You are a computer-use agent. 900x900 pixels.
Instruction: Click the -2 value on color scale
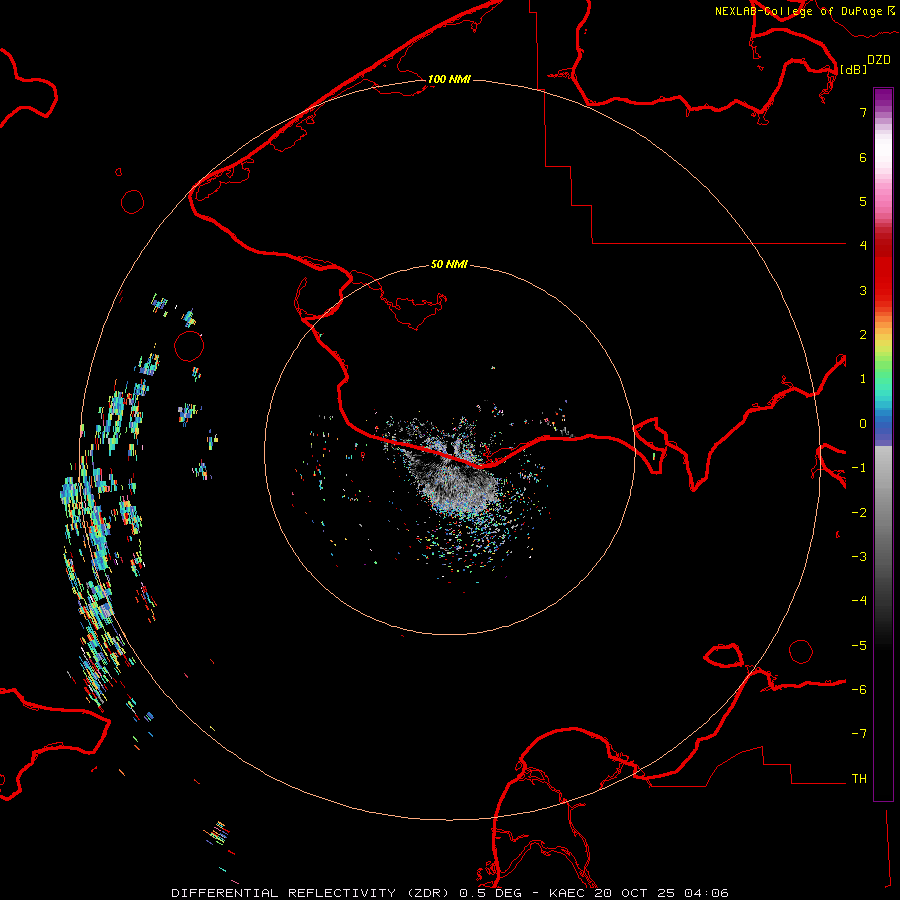click(859, 513)
